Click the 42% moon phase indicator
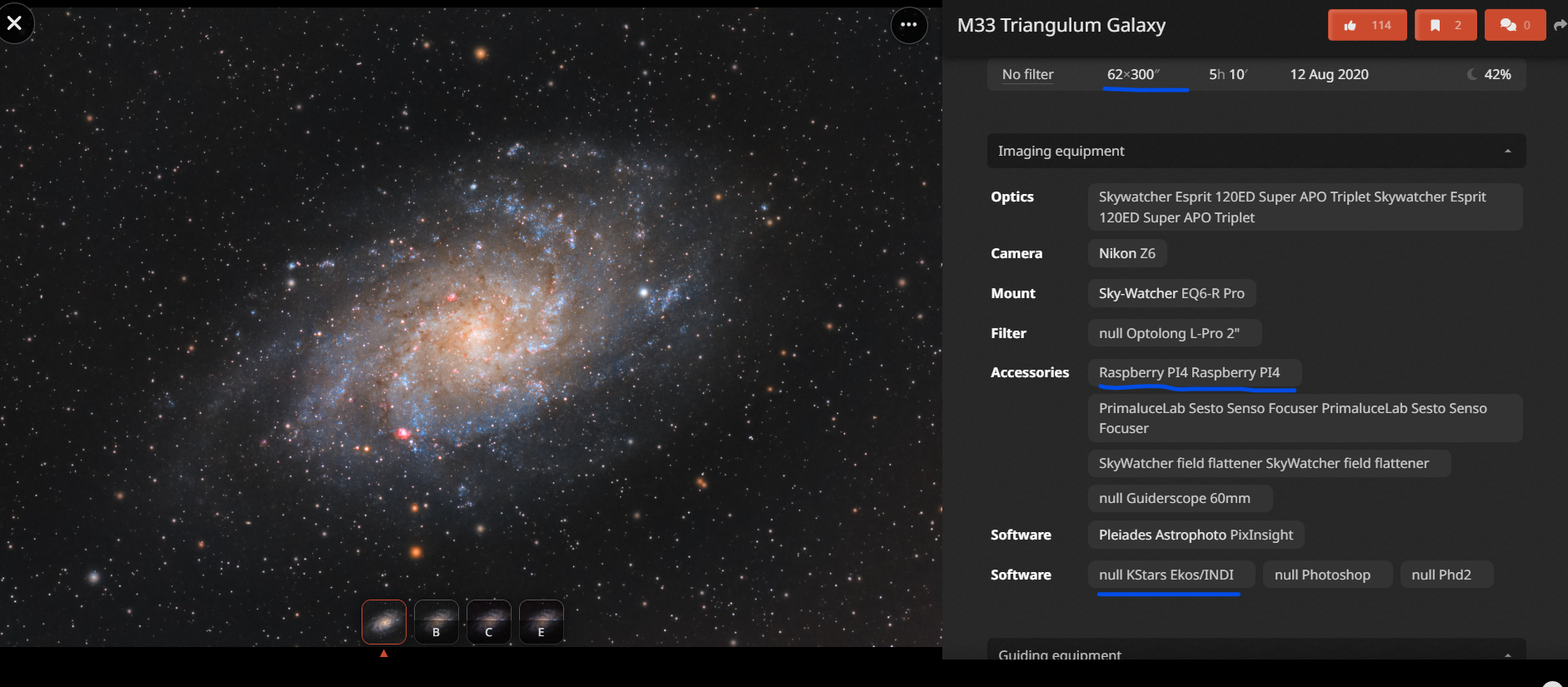The width and height of the screenshot is (1568, 687). [1490, 74]
